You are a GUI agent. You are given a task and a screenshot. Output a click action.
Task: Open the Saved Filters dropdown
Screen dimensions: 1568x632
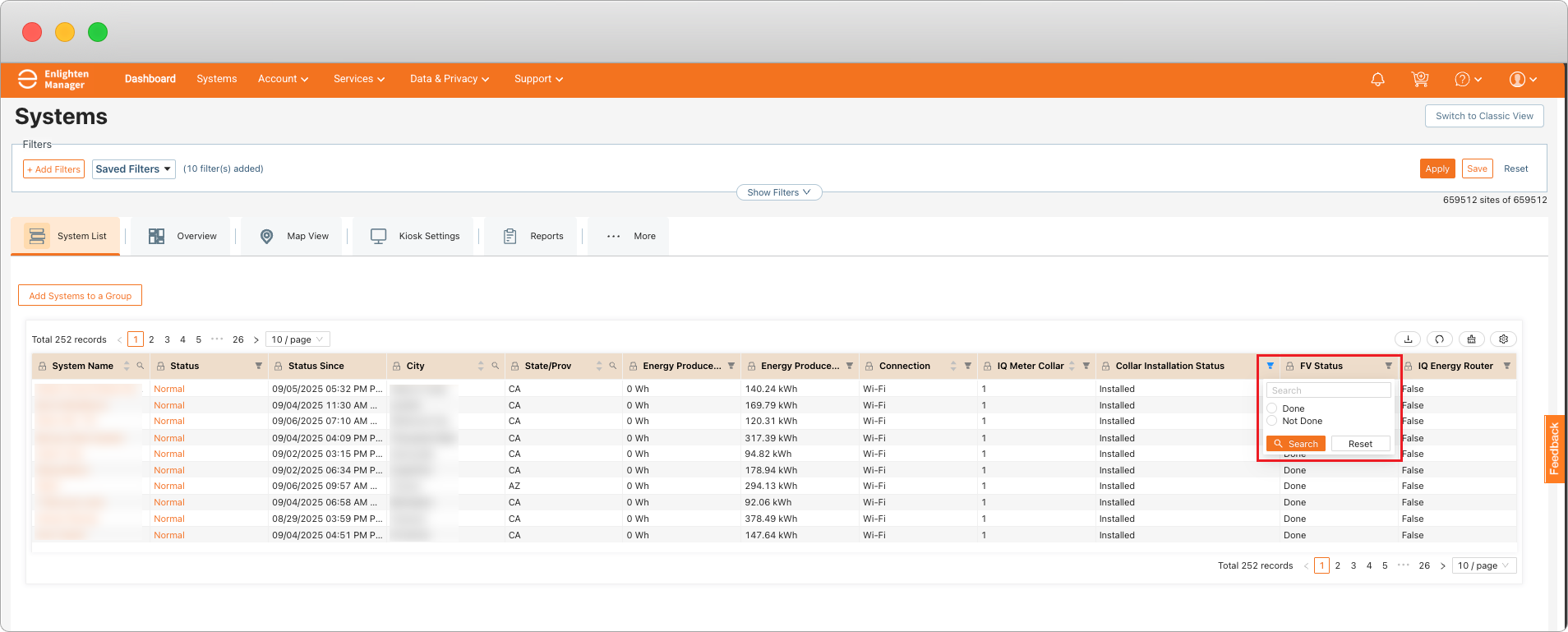[134, 169]
